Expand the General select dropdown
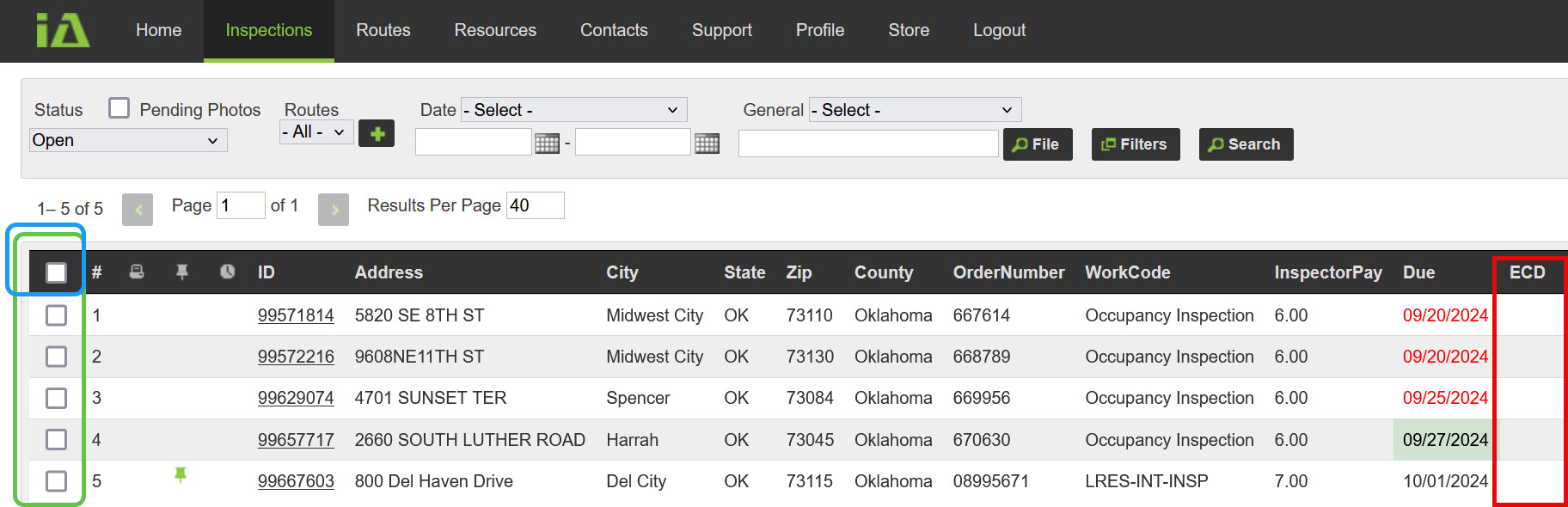This screenshot has height=507, width=1568. click(x=915, y=110)
